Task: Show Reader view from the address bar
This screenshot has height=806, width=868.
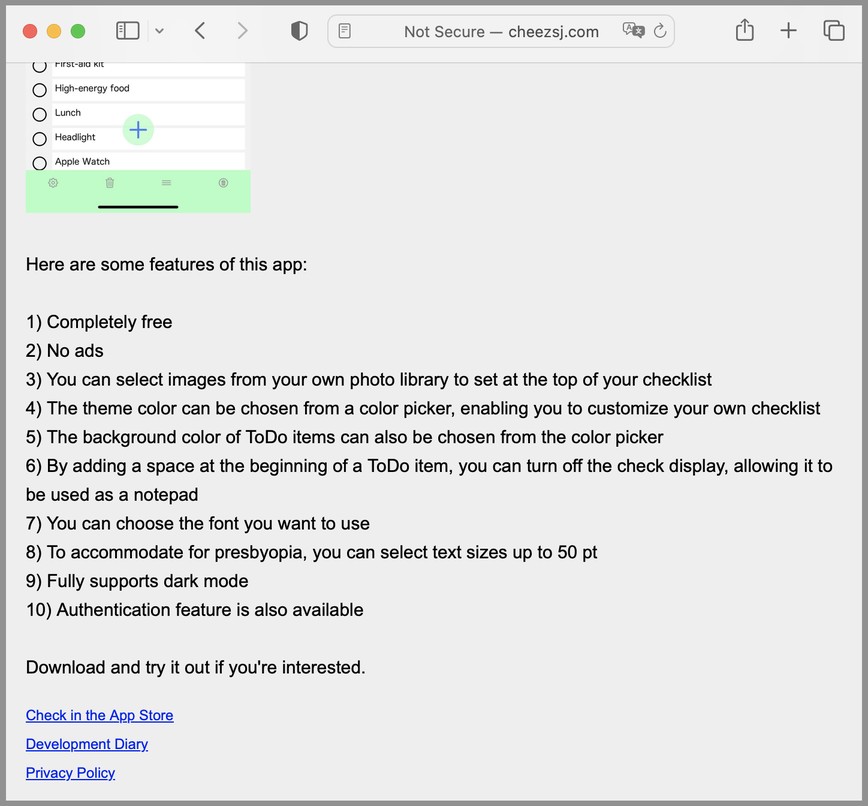Action: [345, 31]
